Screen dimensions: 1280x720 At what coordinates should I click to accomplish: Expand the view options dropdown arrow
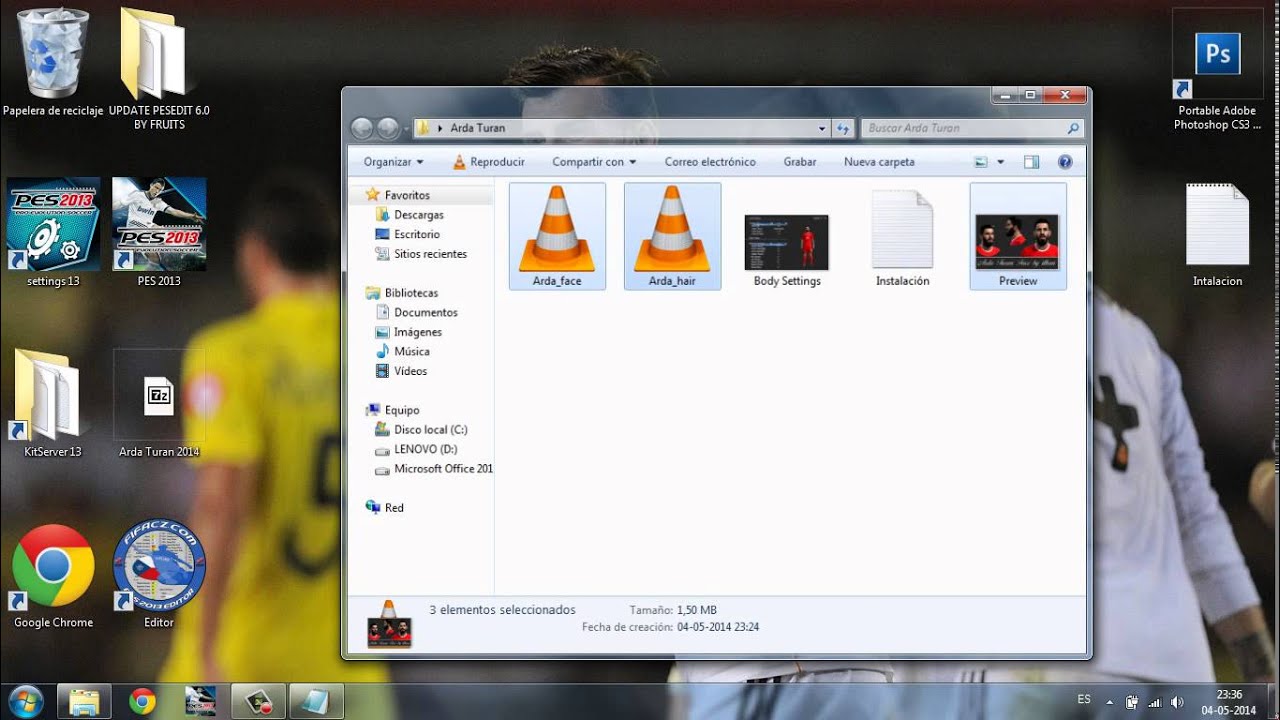click(1000, 162)
